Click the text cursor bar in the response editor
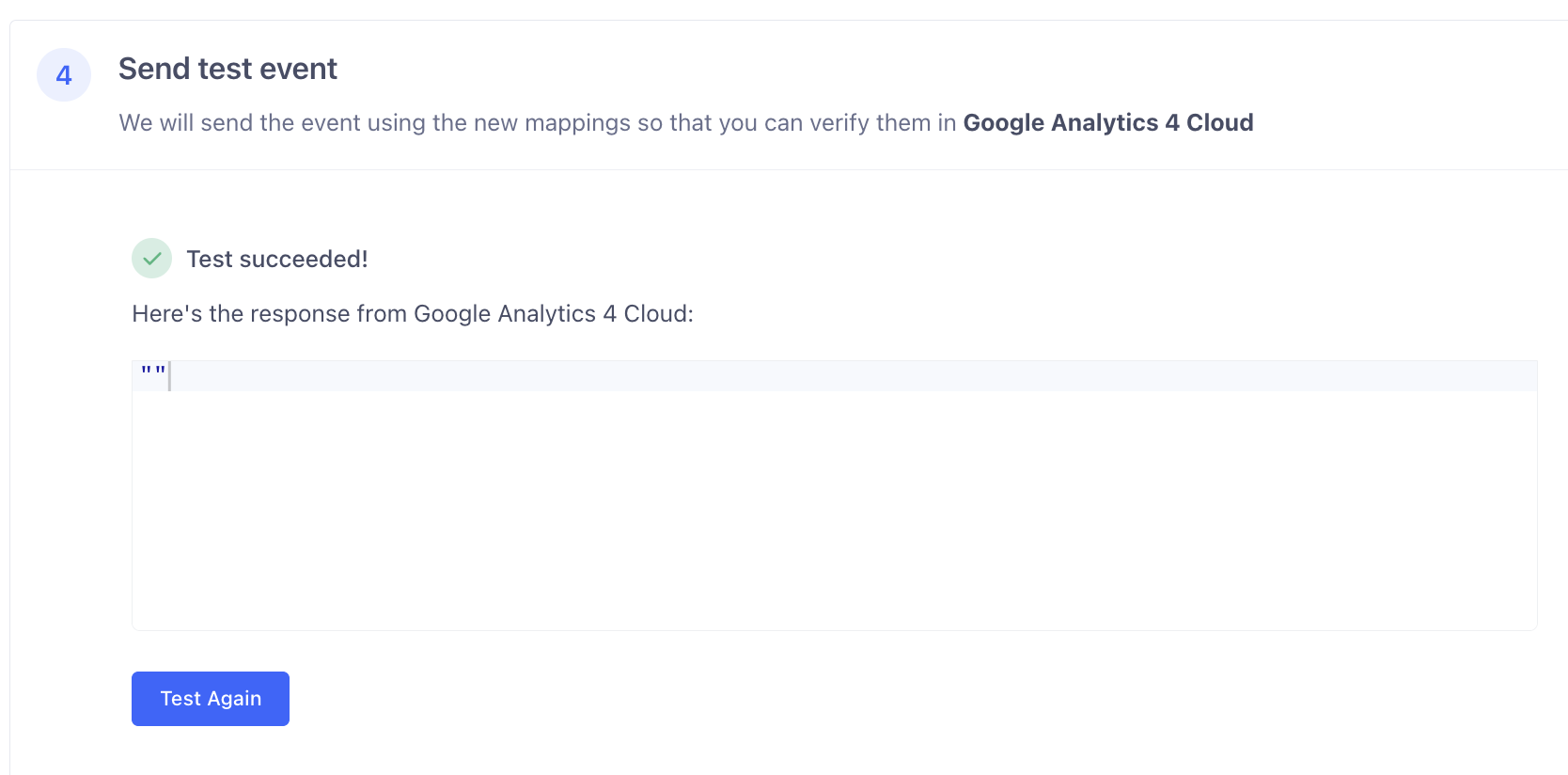 pyautogui.click(x=169, y=376)
